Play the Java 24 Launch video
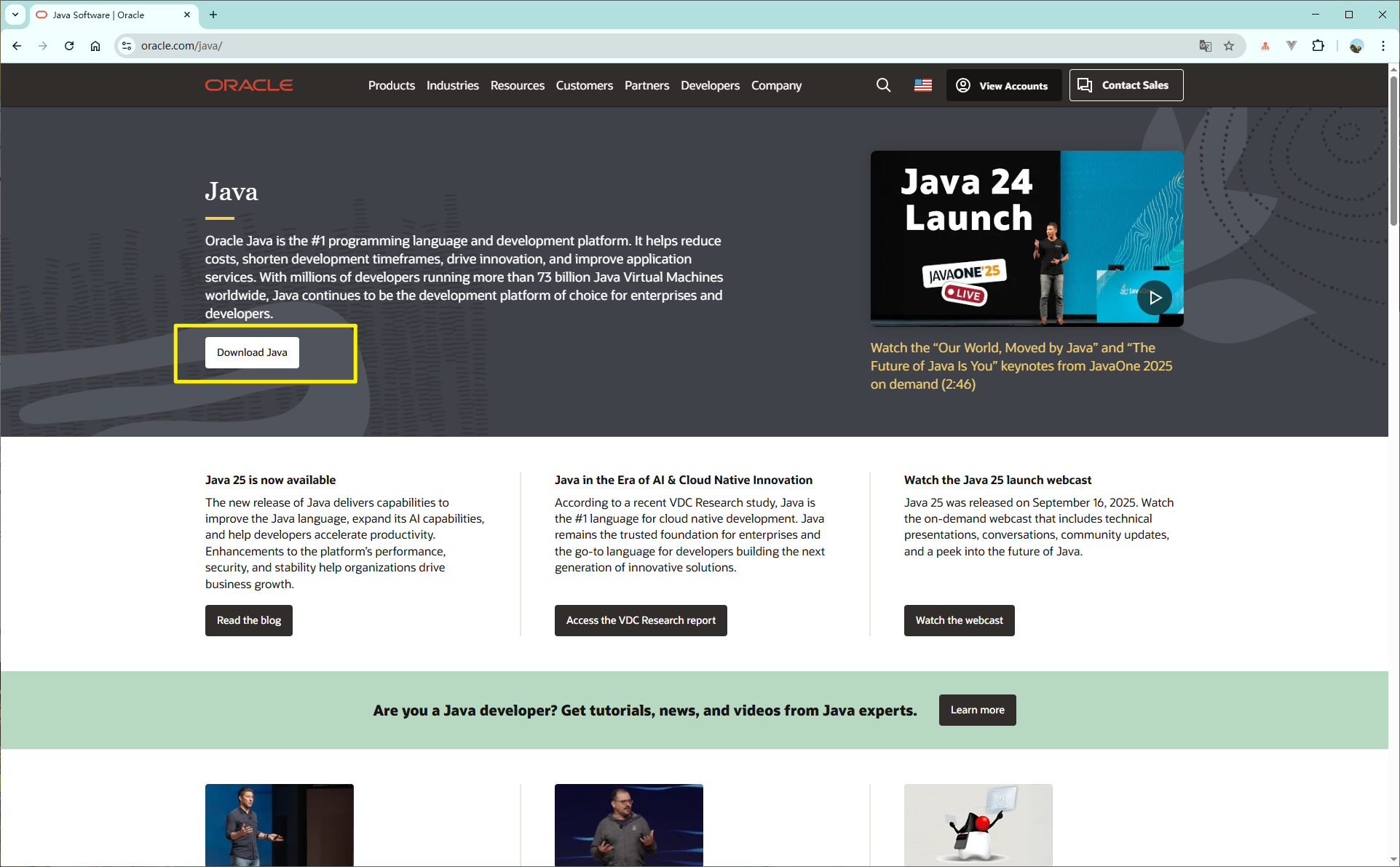The width and height of the screenshot is (1400, 867). [x=1155, y=298]
